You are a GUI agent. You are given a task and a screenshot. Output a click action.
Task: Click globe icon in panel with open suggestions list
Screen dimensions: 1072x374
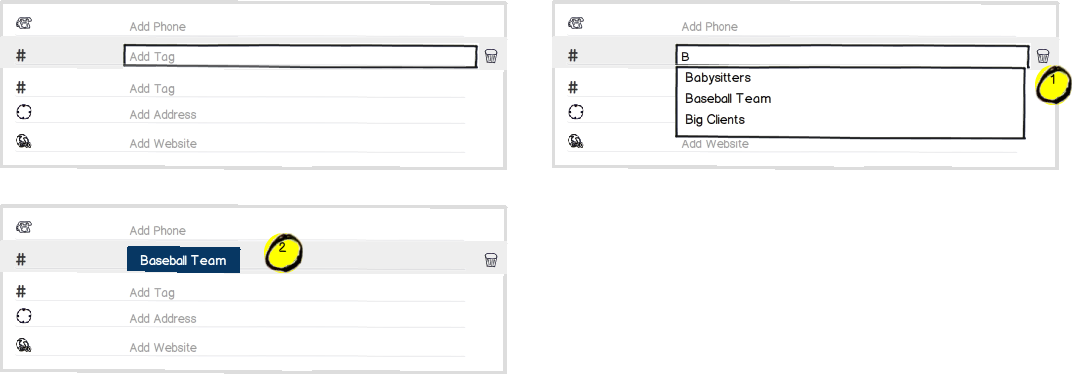coord(576,141)
